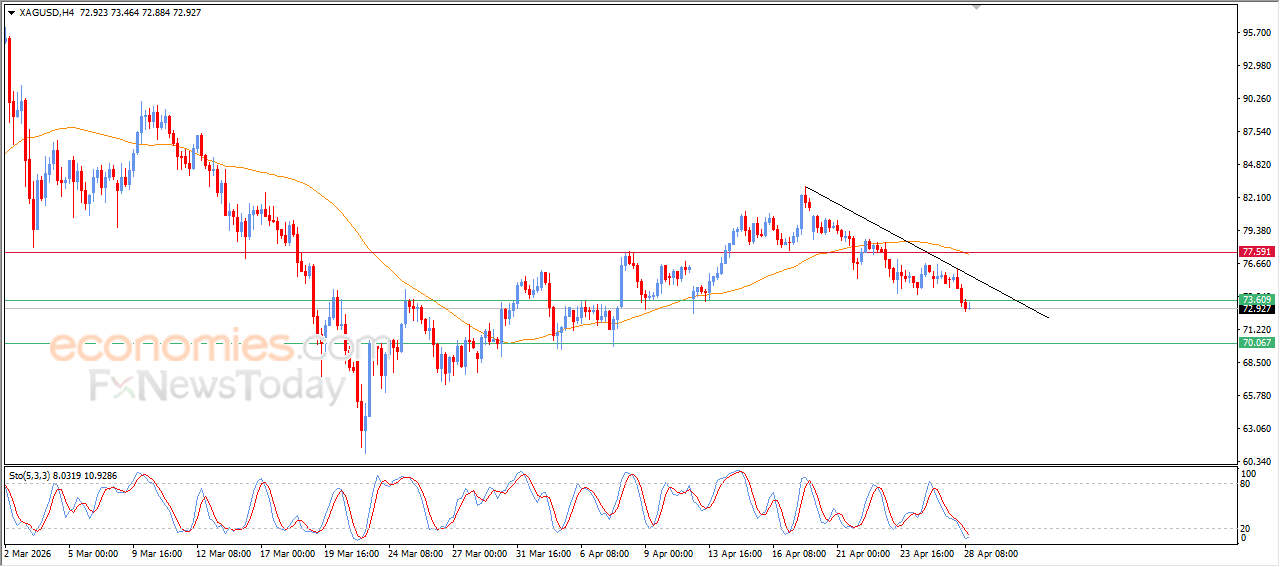
Task: Click the 92.980 price axis label
Action: pyautogui.click(x=1256, y=66)
